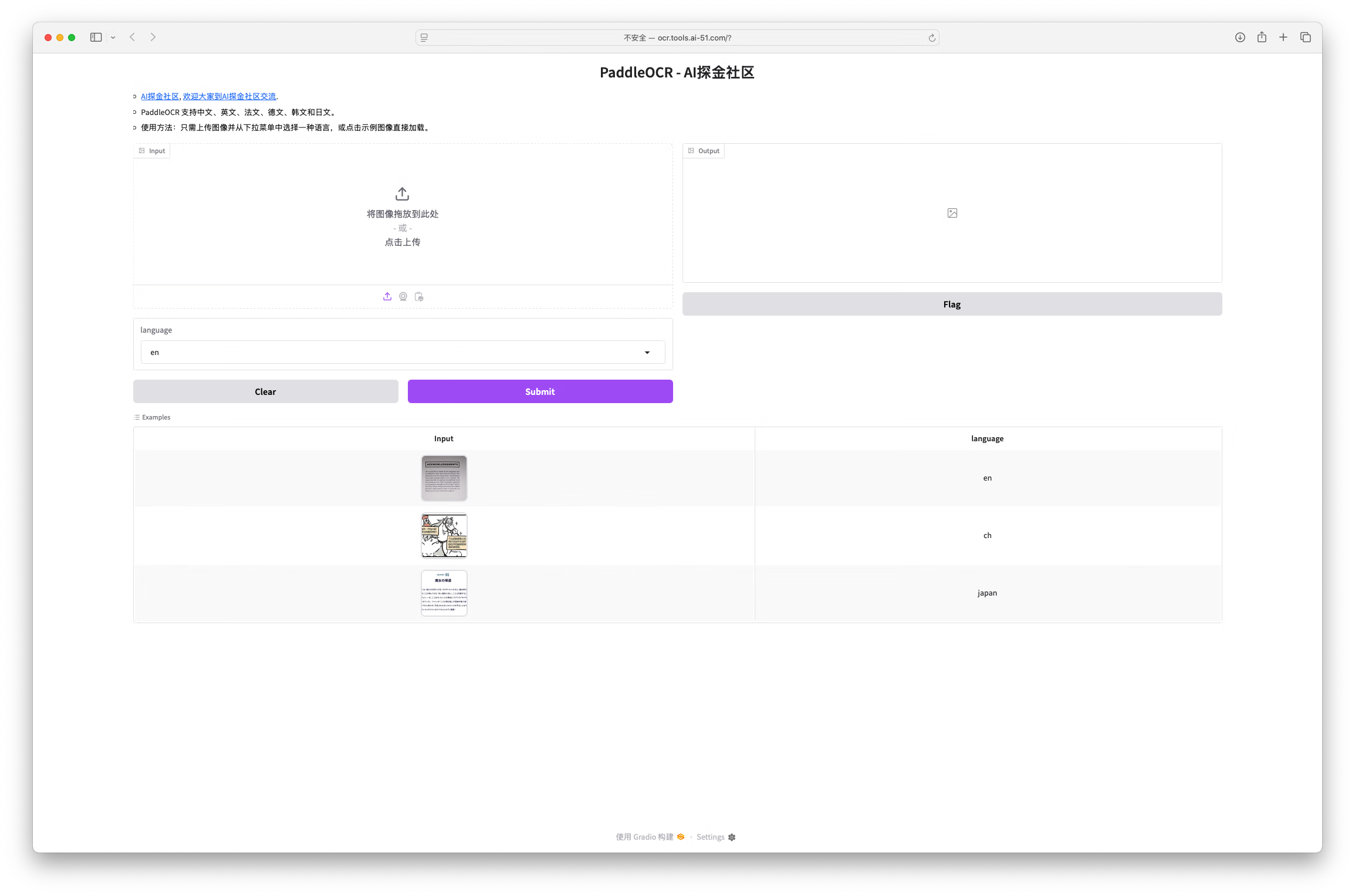
Task: Click the paste-image-from-clipboard icon
Action: (418, 296)
